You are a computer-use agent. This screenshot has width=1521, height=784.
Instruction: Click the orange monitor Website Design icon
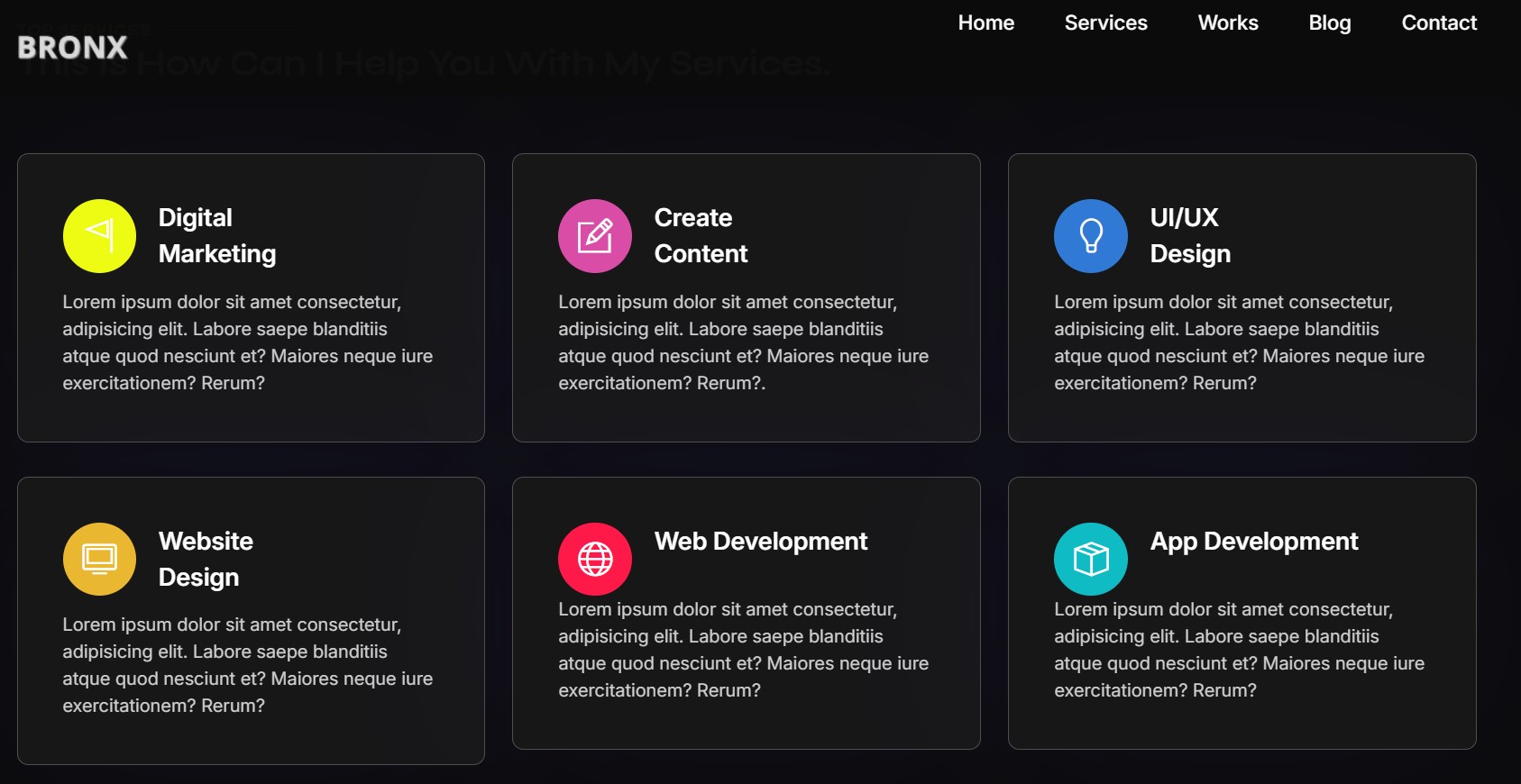click(99, 559)
